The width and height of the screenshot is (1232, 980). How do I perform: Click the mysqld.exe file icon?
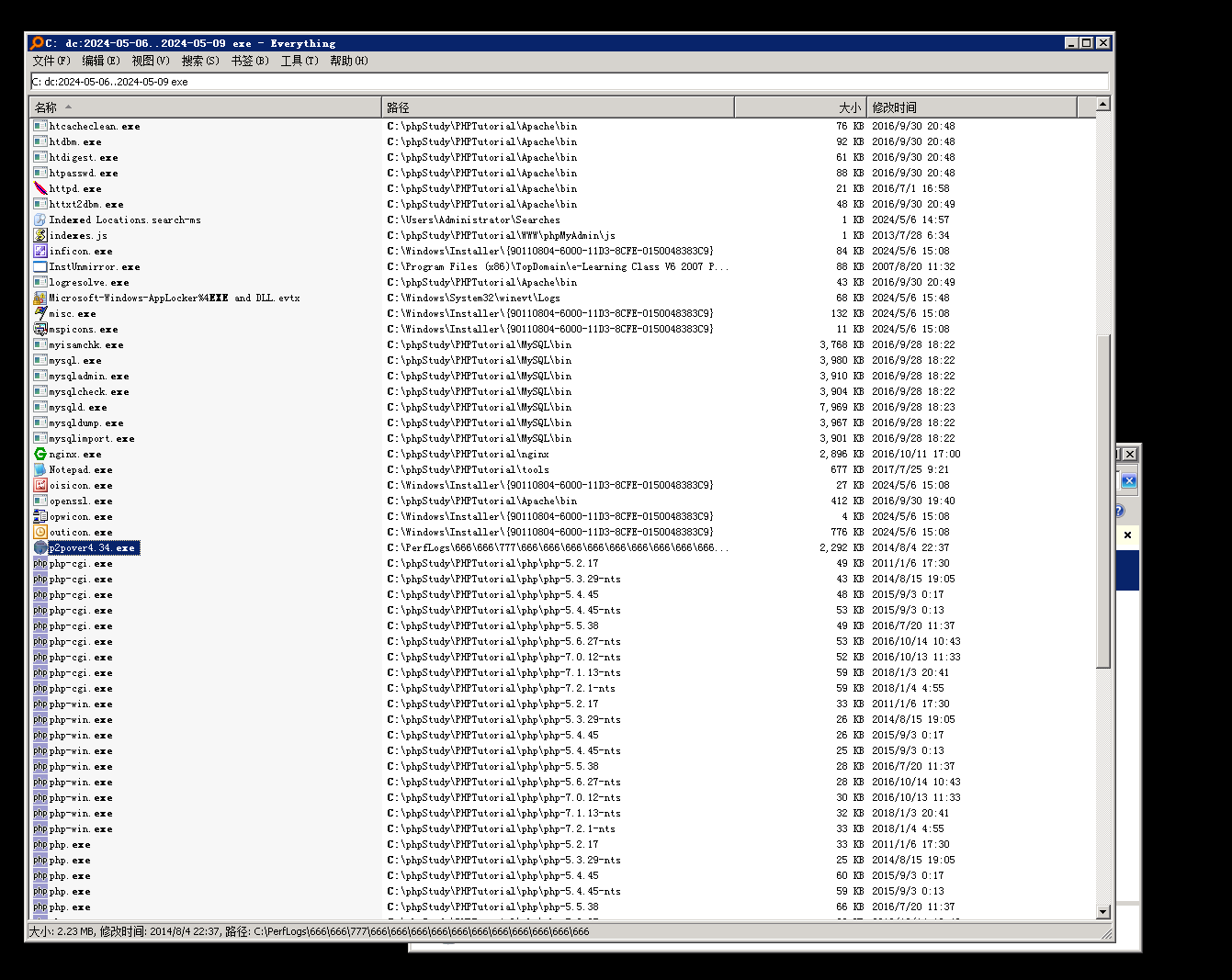point(40,407)
